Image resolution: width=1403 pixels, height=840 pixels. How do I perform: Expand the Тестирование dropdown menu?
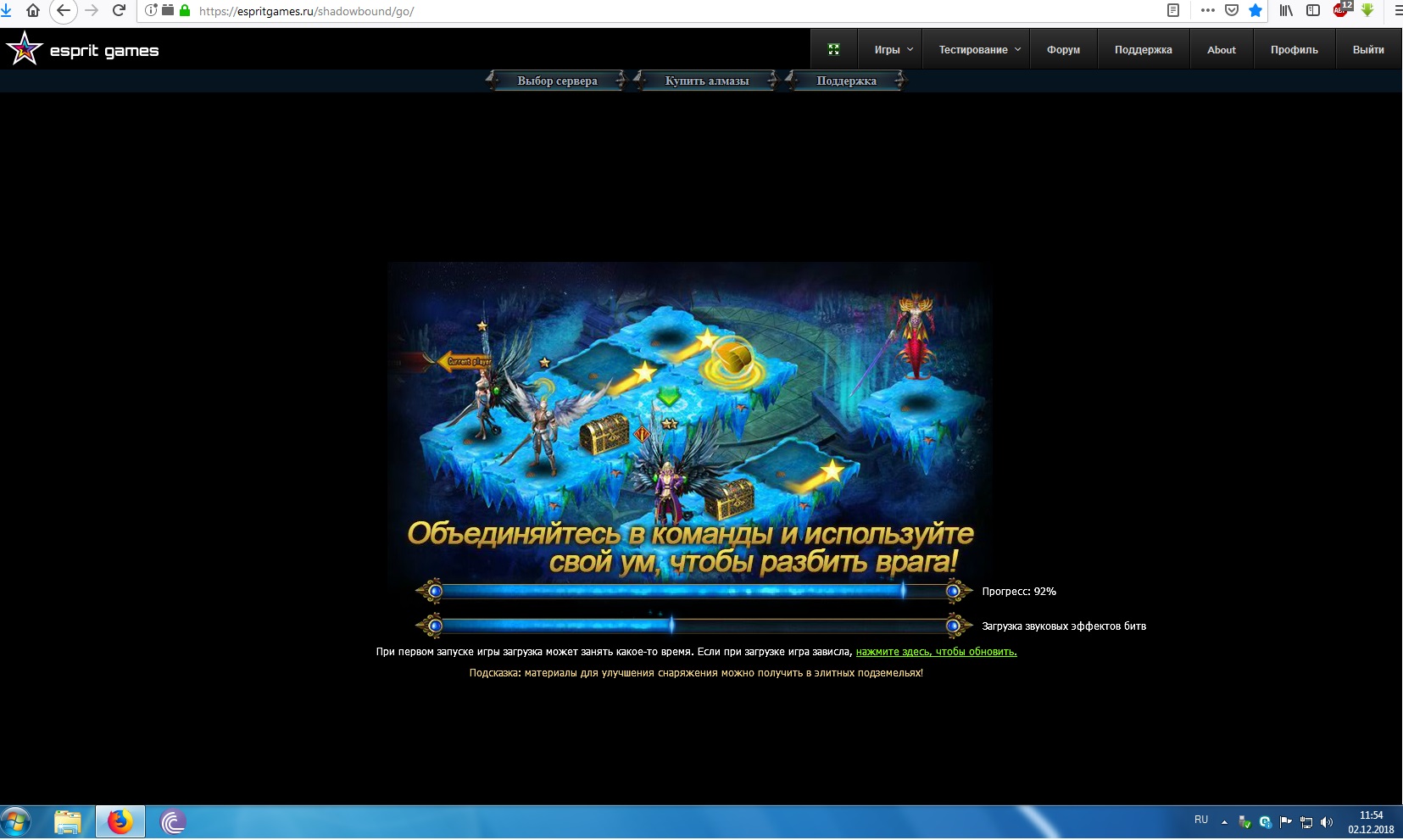(979, 50)
